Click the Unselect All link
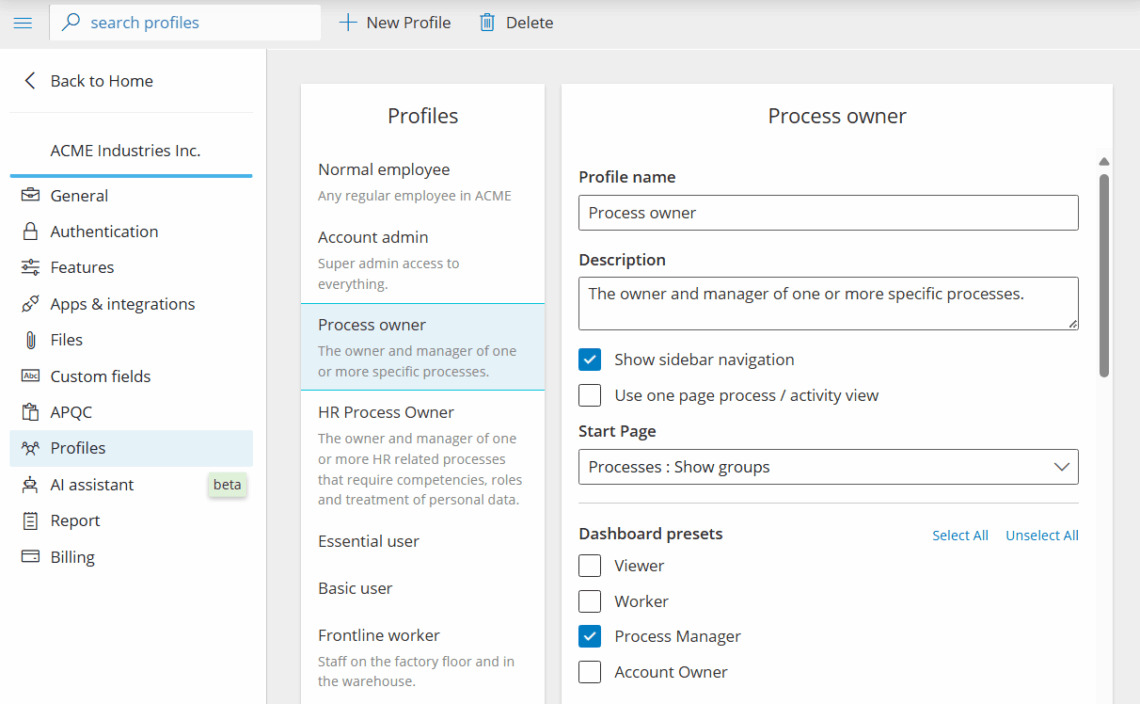Viewport: 1140px width, 704px height. point(1041,535)
